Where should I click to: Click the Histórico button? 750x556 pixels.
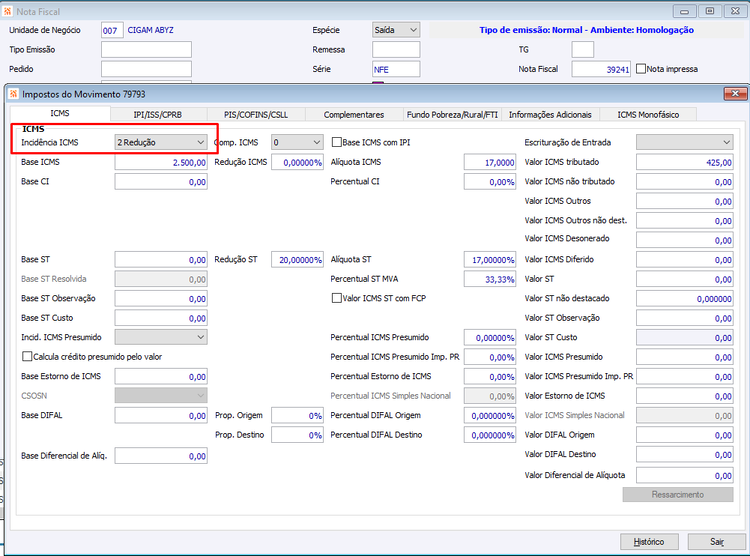(649, 542)
